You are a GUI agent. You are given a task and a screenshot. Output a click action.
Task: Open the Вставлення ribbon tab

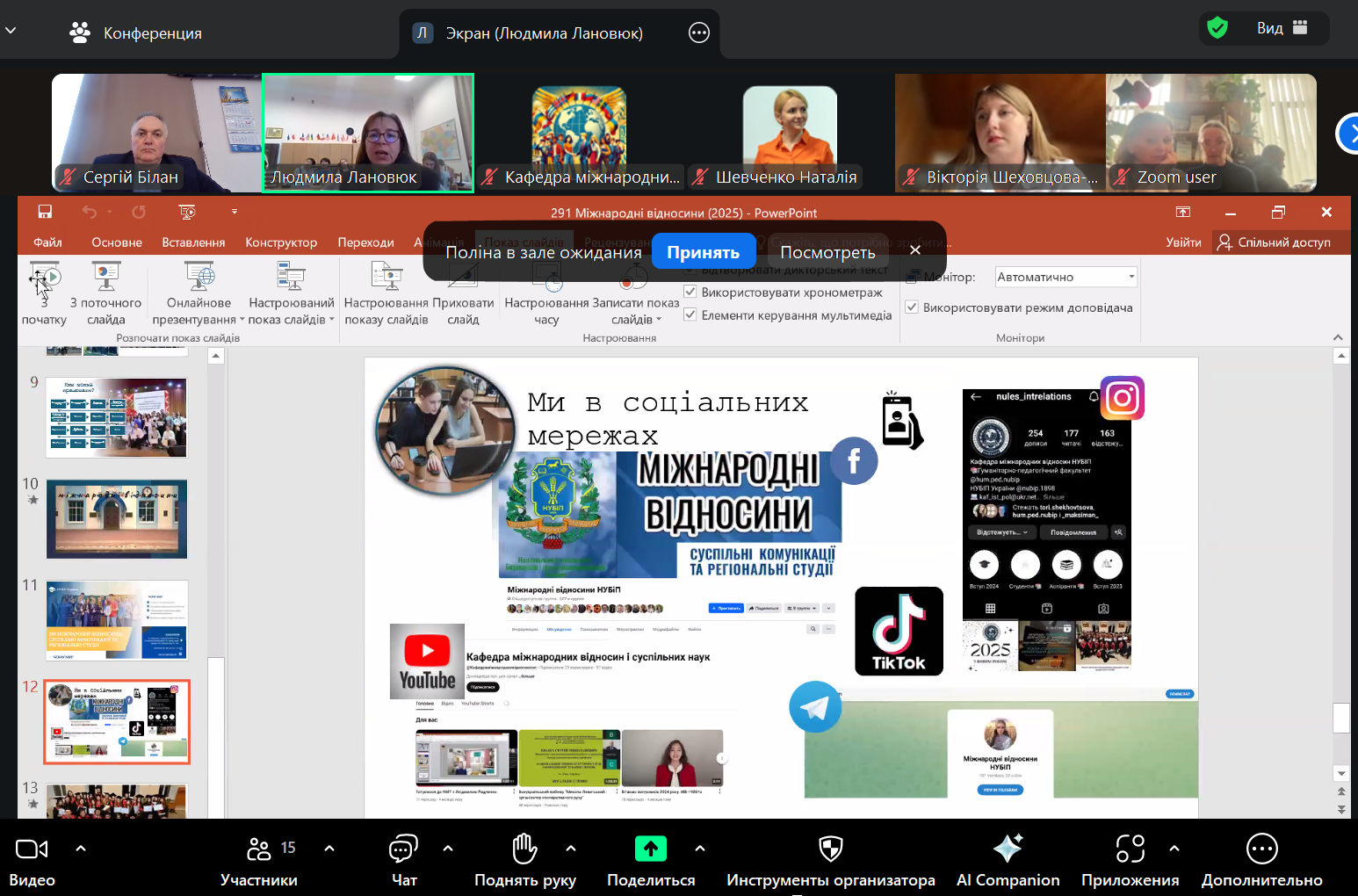tap(193, 242)
